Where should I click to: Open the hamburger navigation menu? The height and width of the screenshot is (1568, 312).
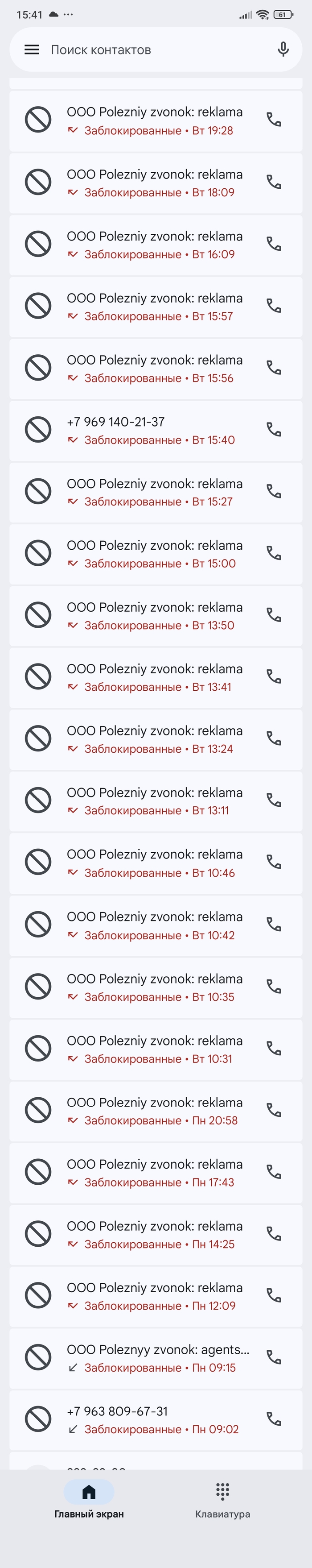[x=32, y=50]
